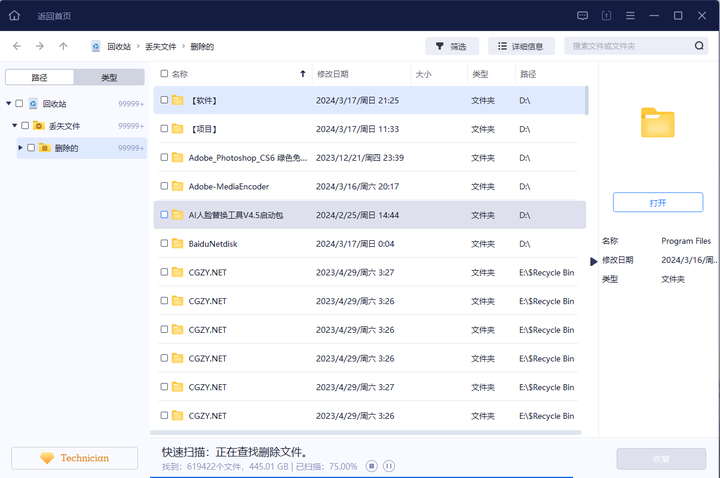Click the name column sort arrow
The image size is (720, 478).
(303, 74)
